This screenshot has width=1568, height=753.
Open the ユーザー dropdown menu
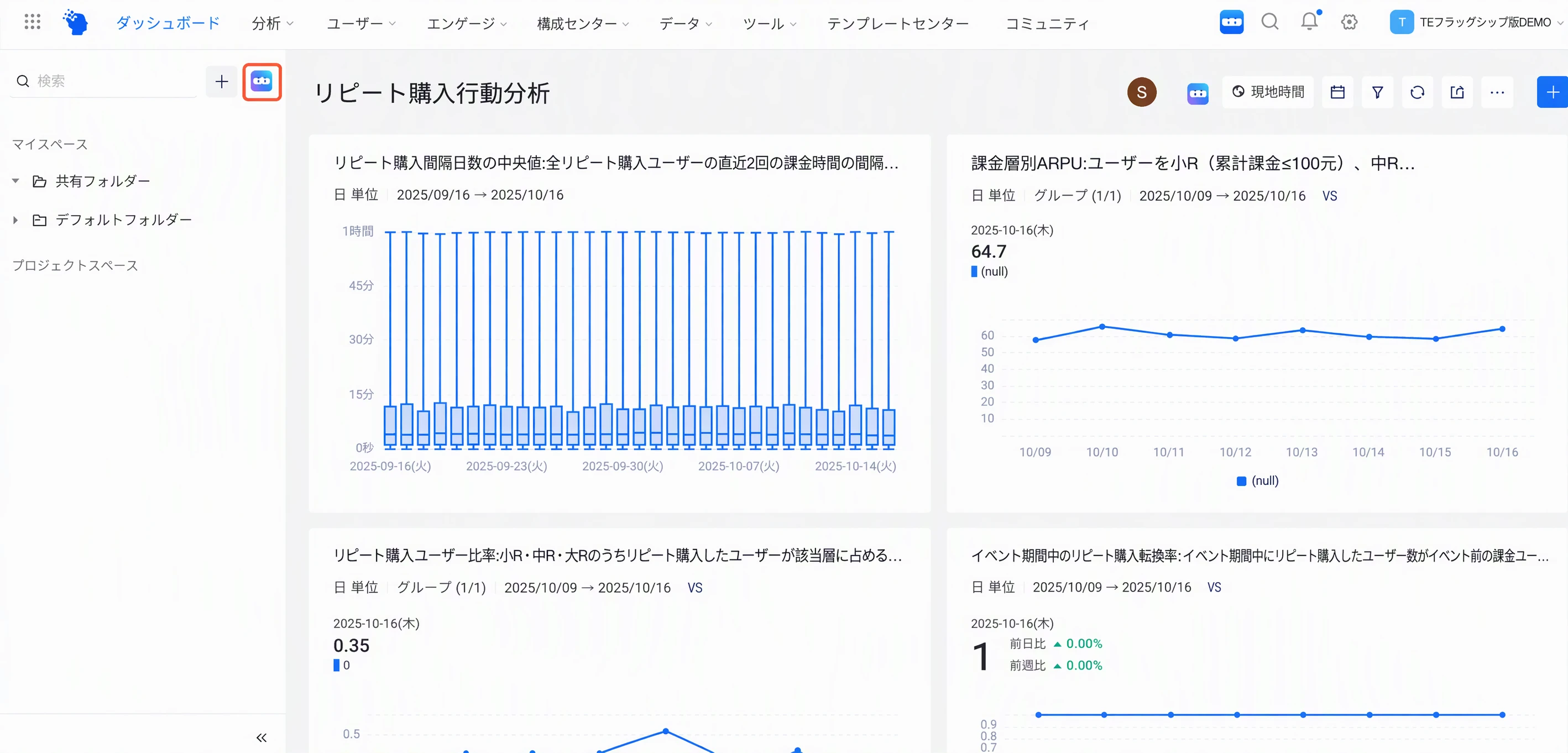[x=361, y=23]
